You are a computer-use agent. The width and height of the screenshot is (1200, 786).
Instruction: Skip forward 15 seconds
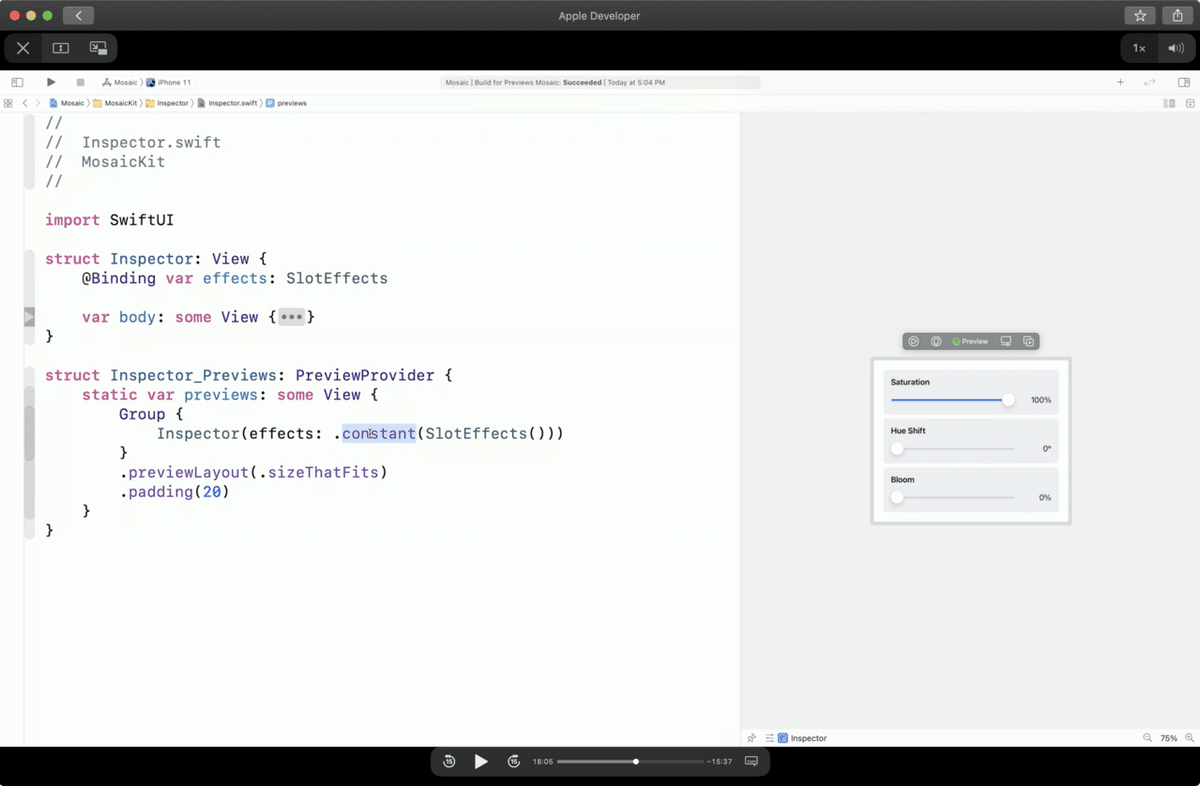pyautogui.click(x=514, y=762)
